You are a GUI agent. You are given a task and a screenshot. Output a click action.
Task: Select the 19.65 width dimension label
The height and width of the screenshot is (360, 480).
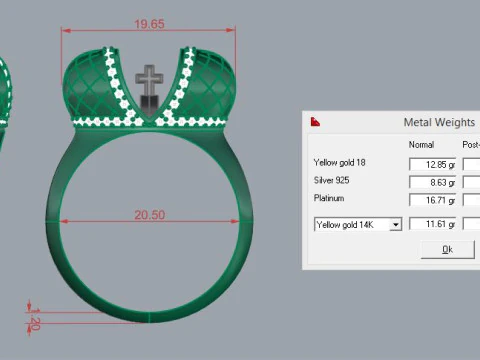149,24
